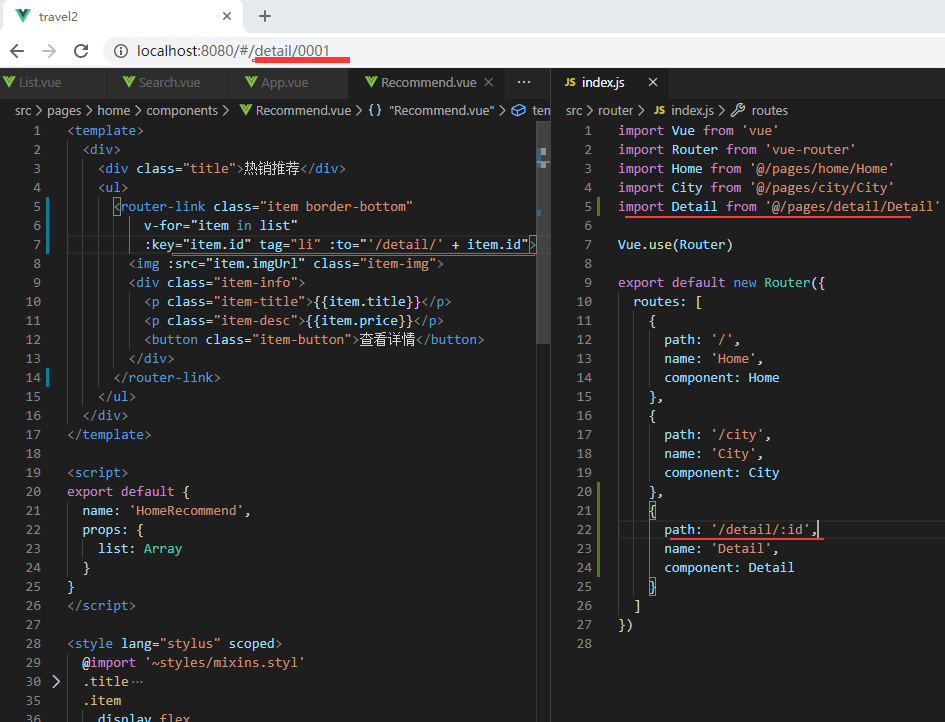The width and height of the screenshot is (945, 722).
Task: Click the browser back arrow
Action: click(x=18, y=51)
